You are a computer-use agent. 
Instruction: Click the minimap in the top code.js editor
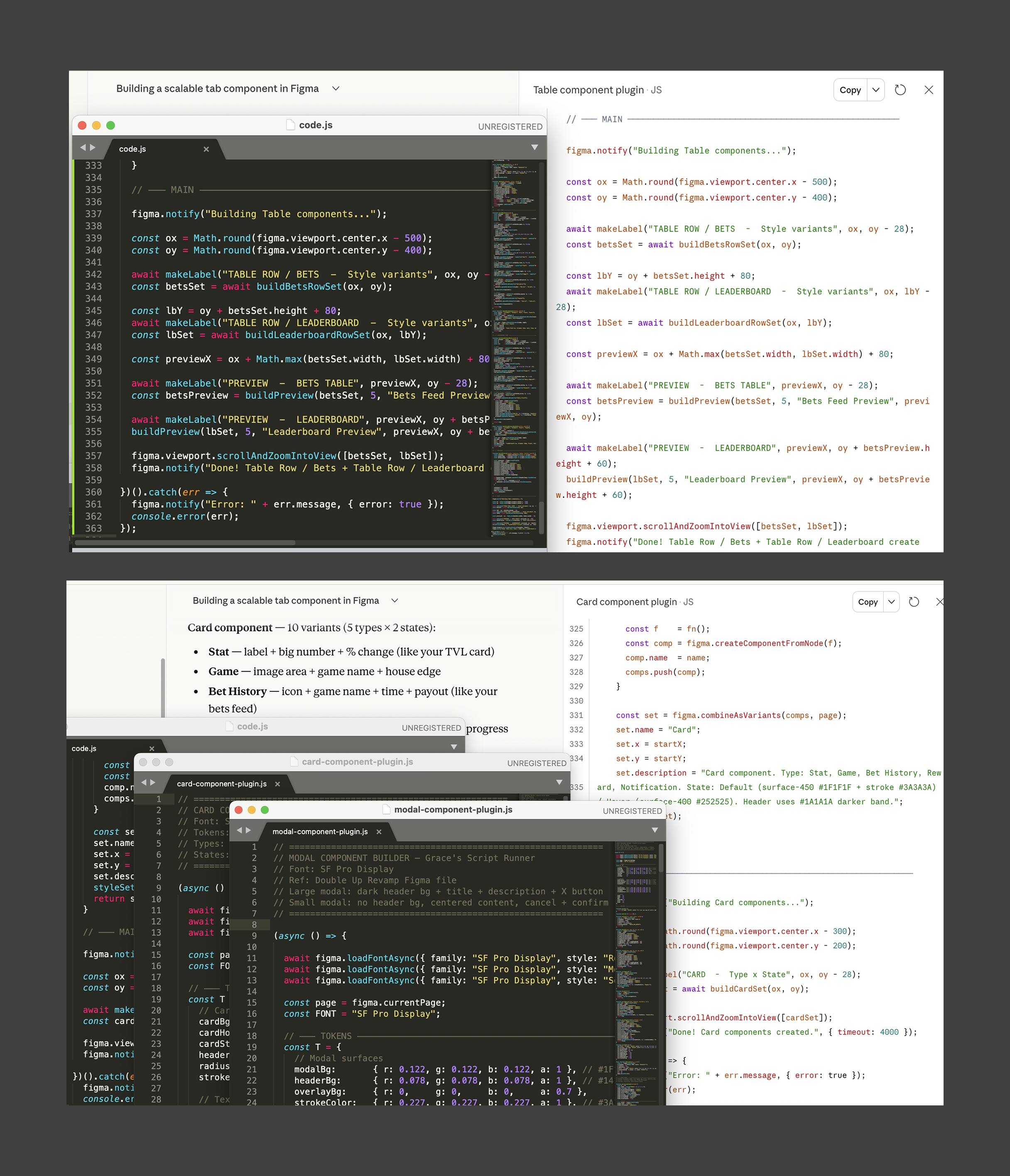coord(515,341)
